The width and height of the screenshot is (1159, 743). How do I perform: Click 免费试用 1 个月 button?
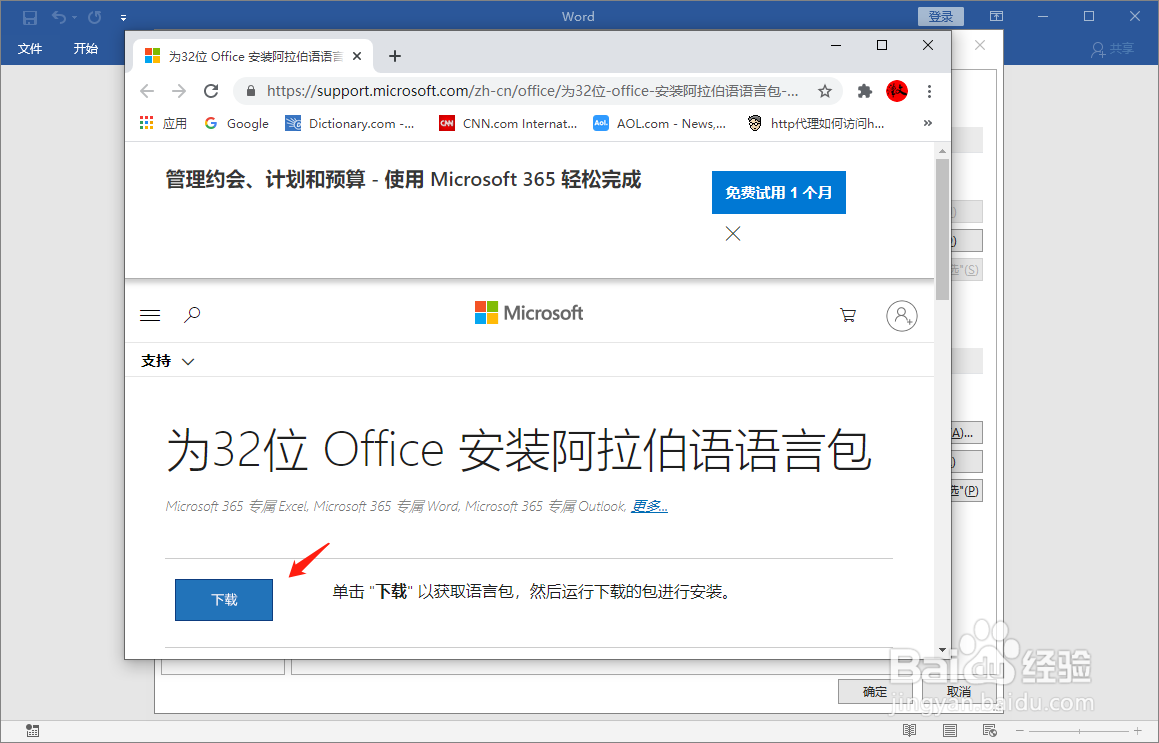tap(778, 192)
